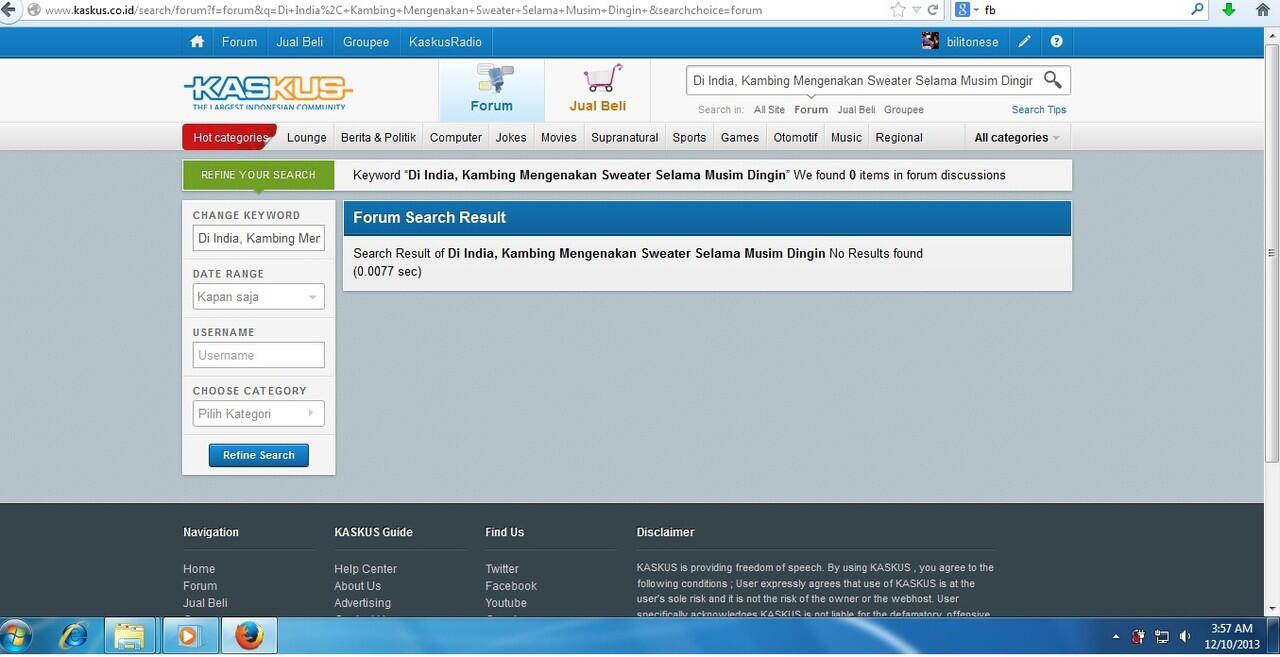Select the Jual Beli shopping cart tab
This screenshot has height=657, width=1280.
tap(598, 90)
